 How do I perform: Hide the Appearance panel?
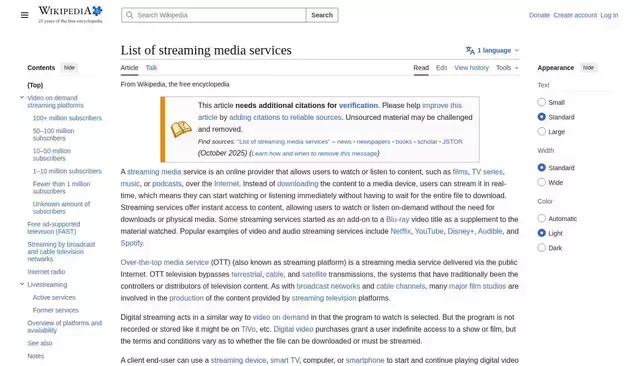(x=588, y=68)
